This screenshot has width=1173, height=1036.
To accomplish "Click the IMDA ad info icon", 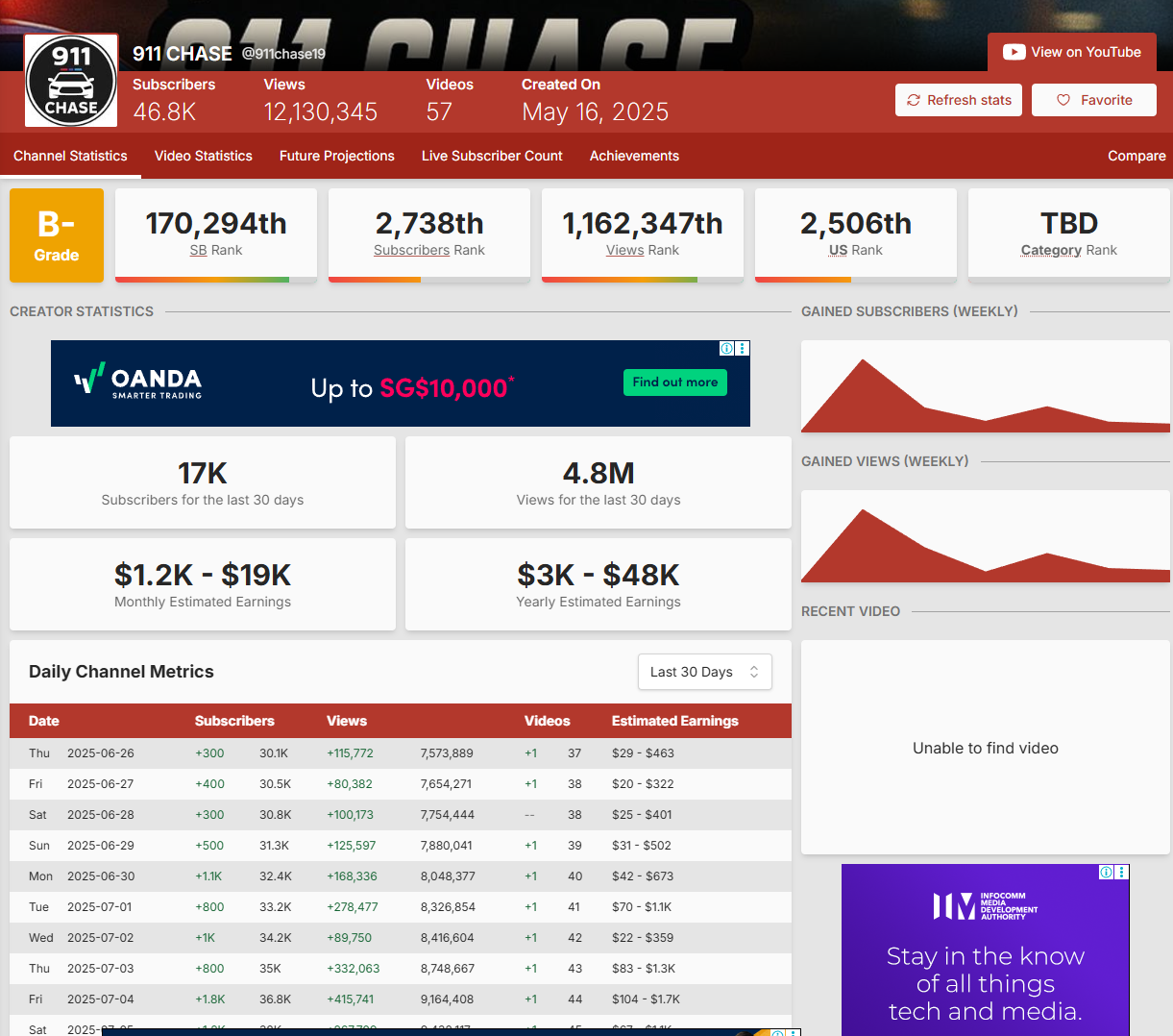I will click(1107, 872).
